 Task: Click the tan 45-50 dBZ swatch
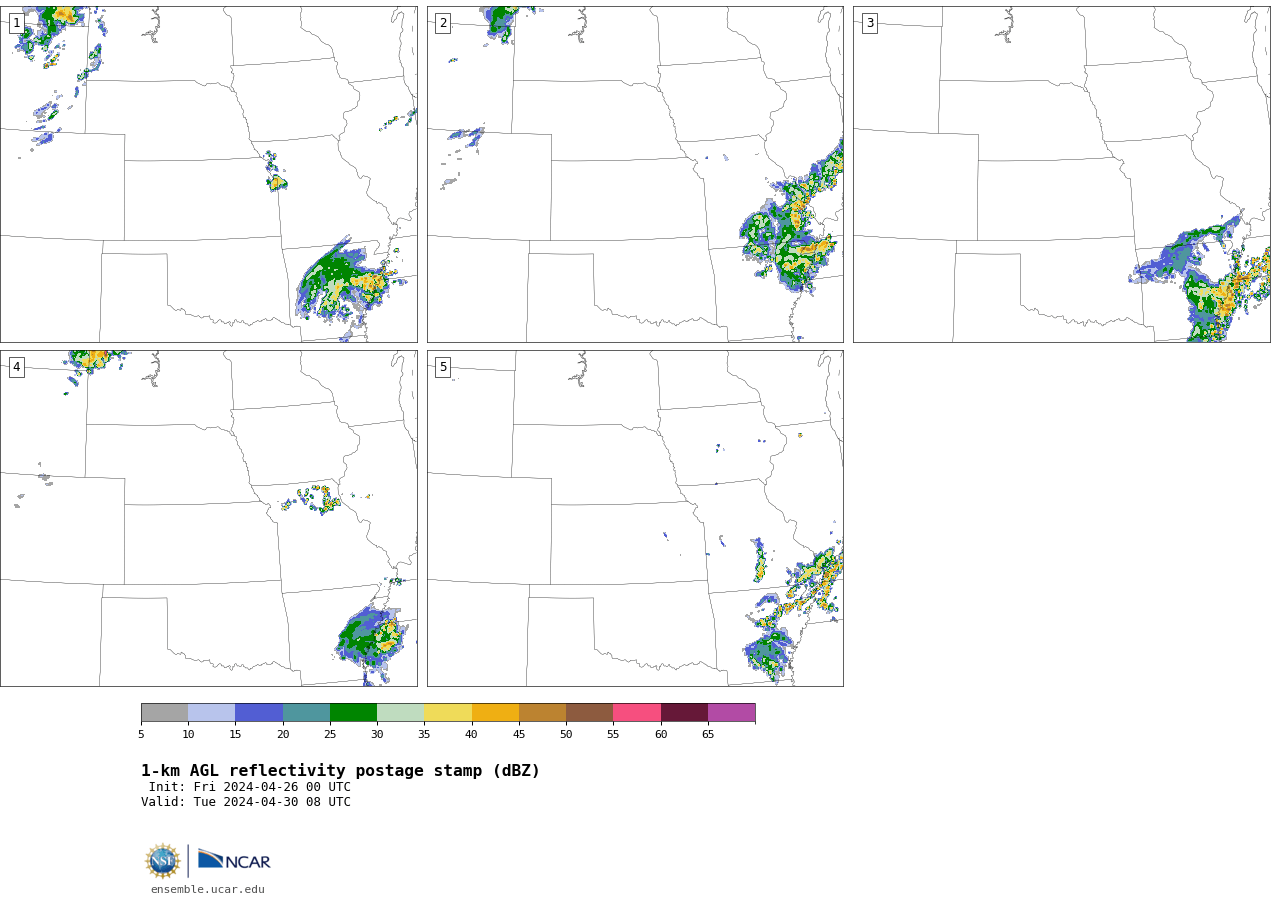pyautogui.click(x=542, y=713)
